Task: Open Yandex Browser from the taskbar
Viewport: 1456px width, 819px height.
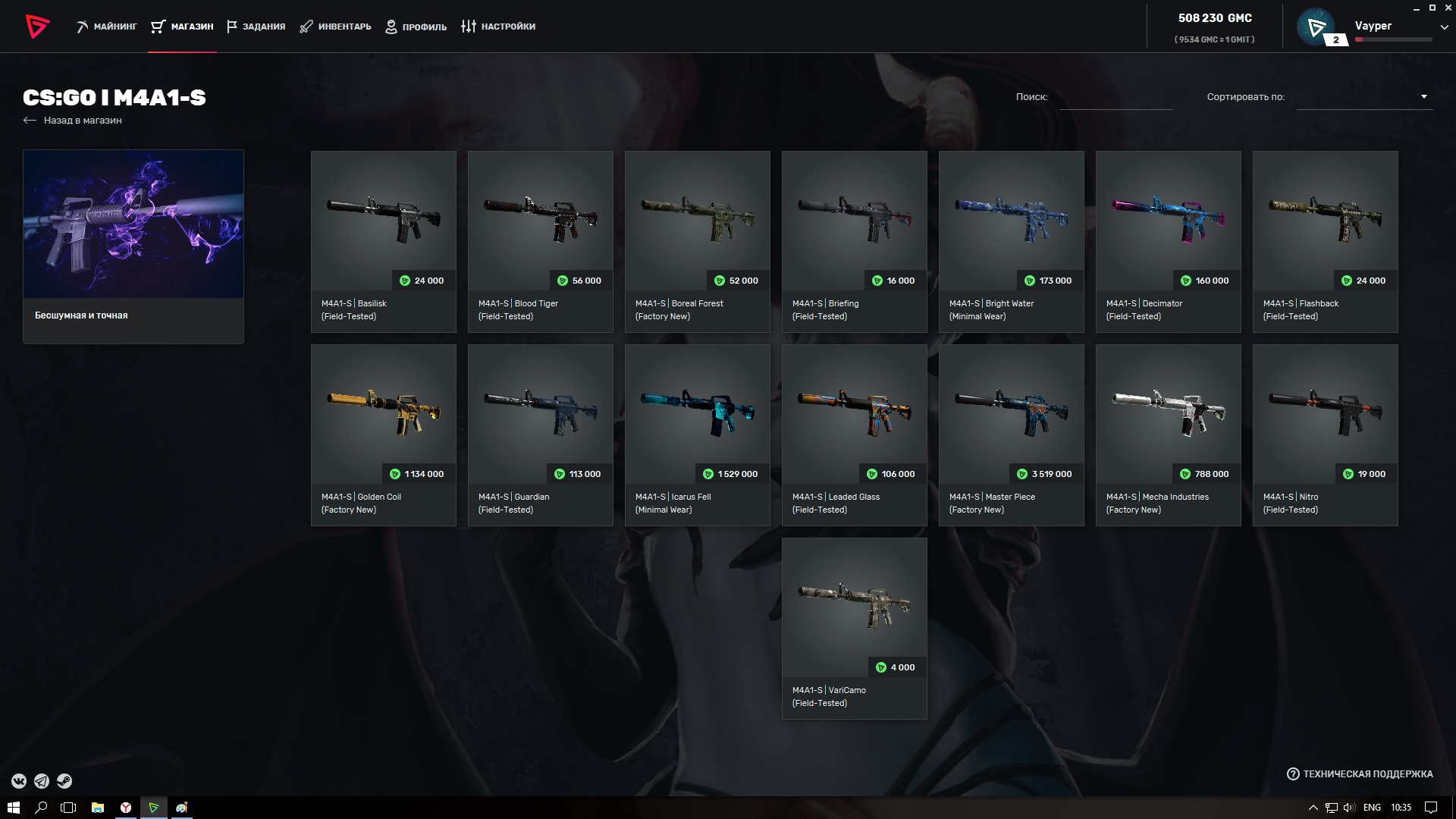Action: pyautogui.click(x=125, y=808)
